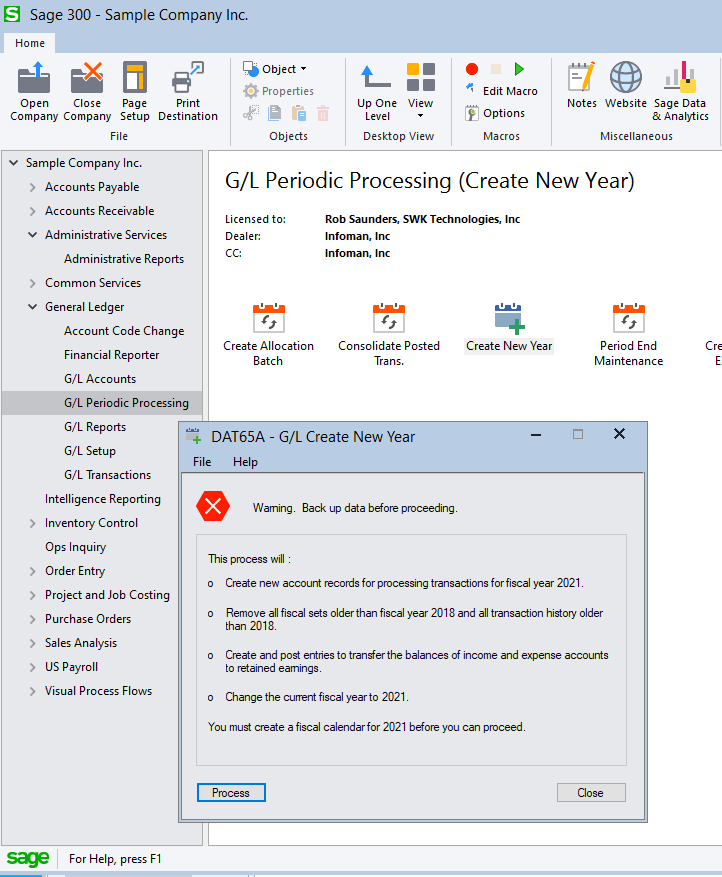This screenshot has height=877, width=722.
Task: Click the Sage 300 title bar app icon
Action: [12, 14]
